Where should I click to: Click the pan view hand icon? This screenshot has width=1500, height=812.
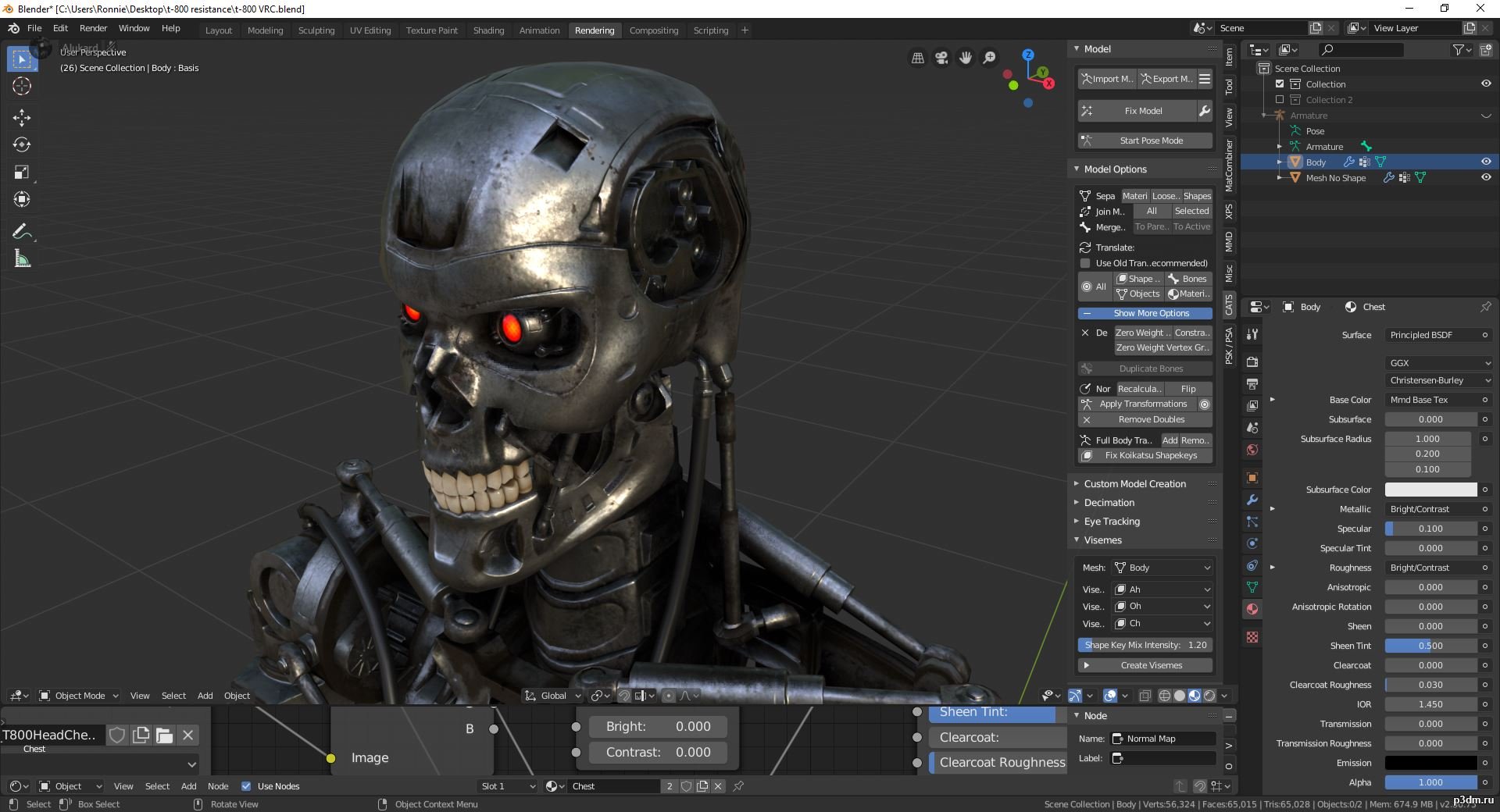(966, 58)
